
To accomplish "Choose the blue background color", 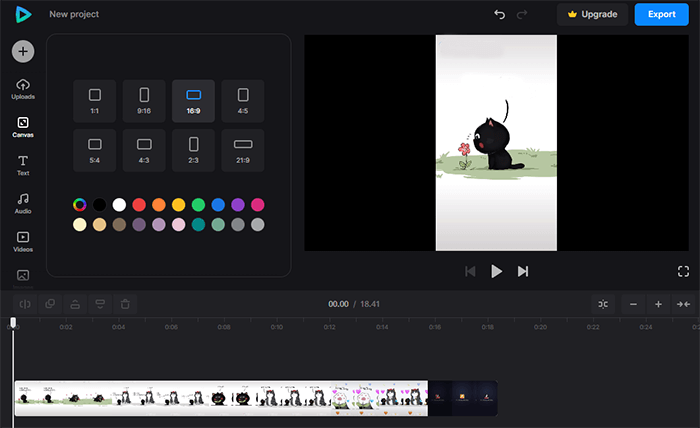I will point(218,205).
